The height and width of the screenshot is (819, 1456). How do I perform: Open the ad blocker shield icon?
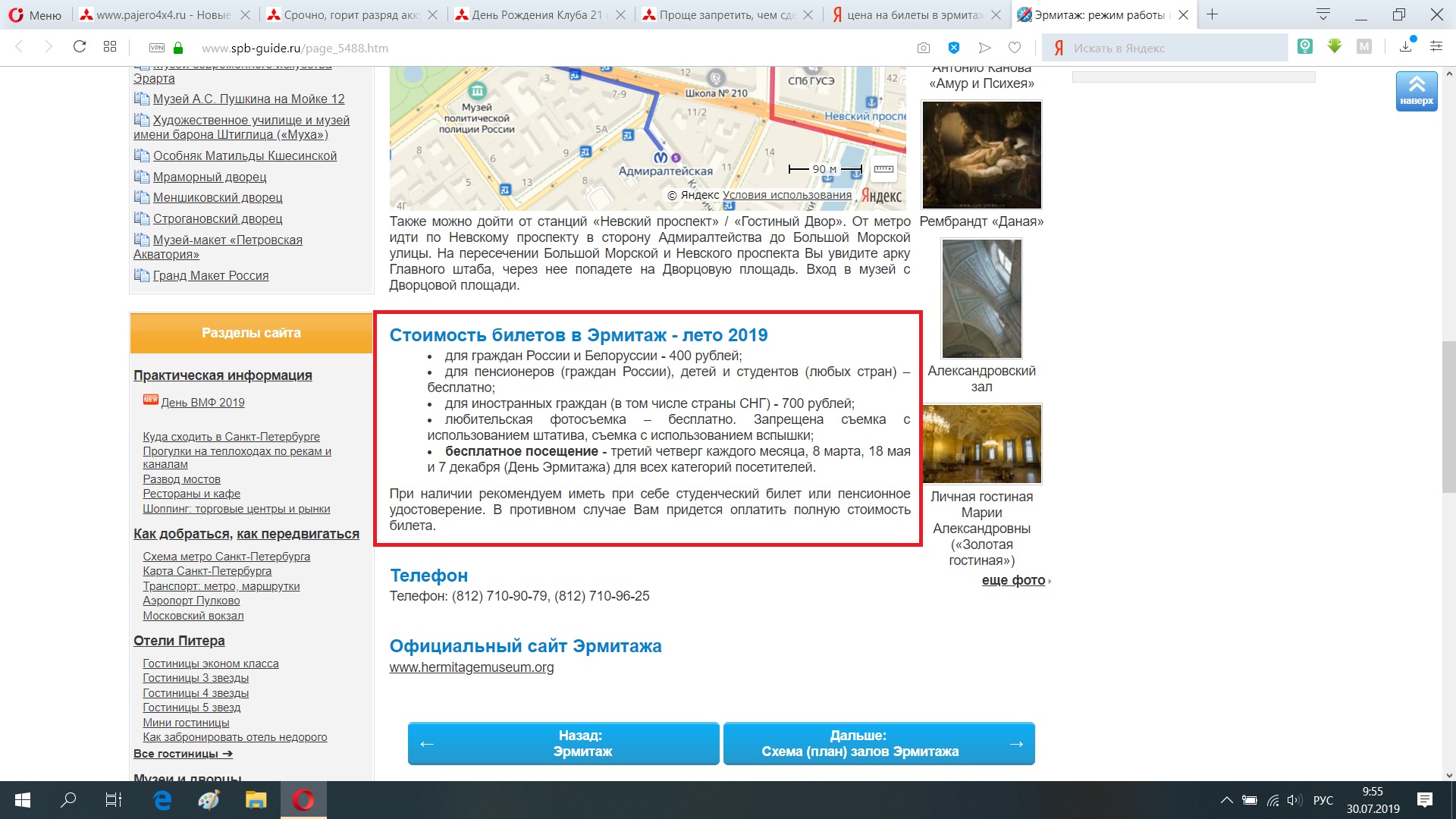[x=954, y=48]
